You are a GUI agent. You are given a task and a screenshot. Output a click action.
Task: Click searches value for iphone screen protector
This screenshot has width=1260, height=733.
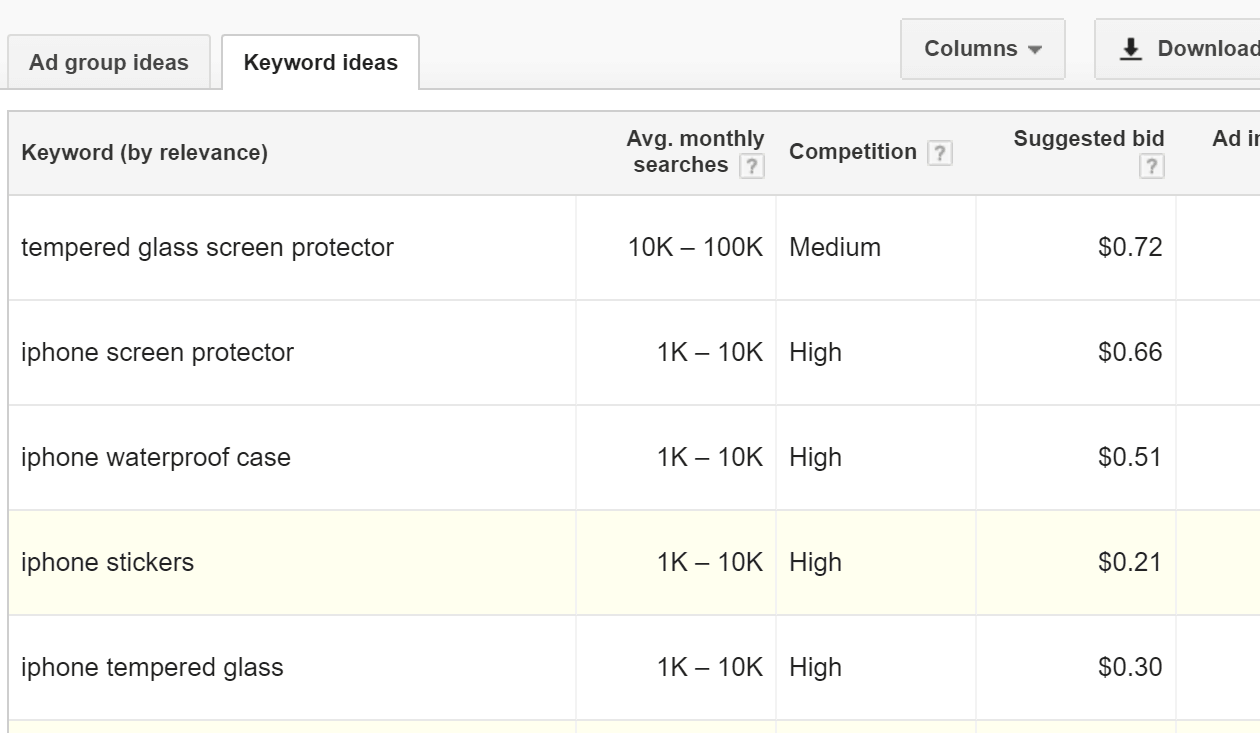pos(710,352)
